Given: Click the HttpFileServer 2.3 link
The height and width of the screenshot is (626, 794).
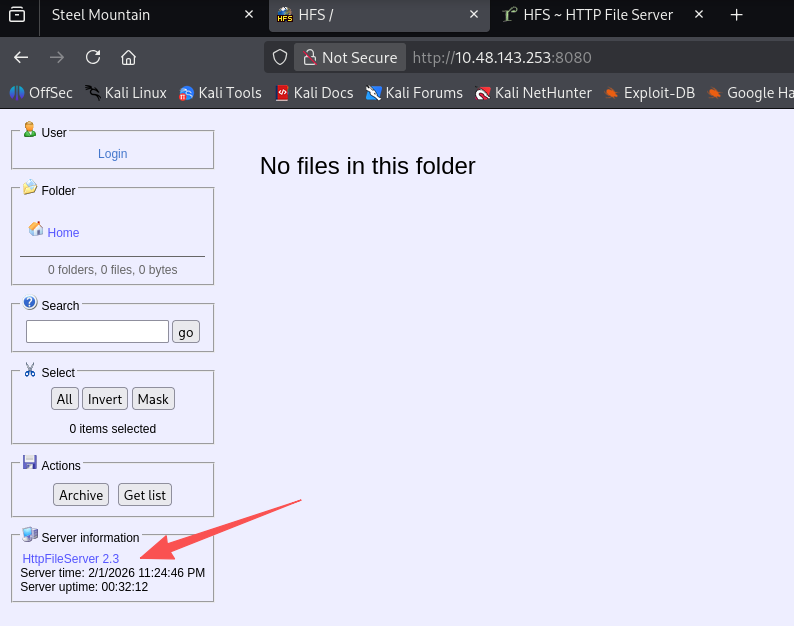Looking at the screenshot, I should click(71, 559).
